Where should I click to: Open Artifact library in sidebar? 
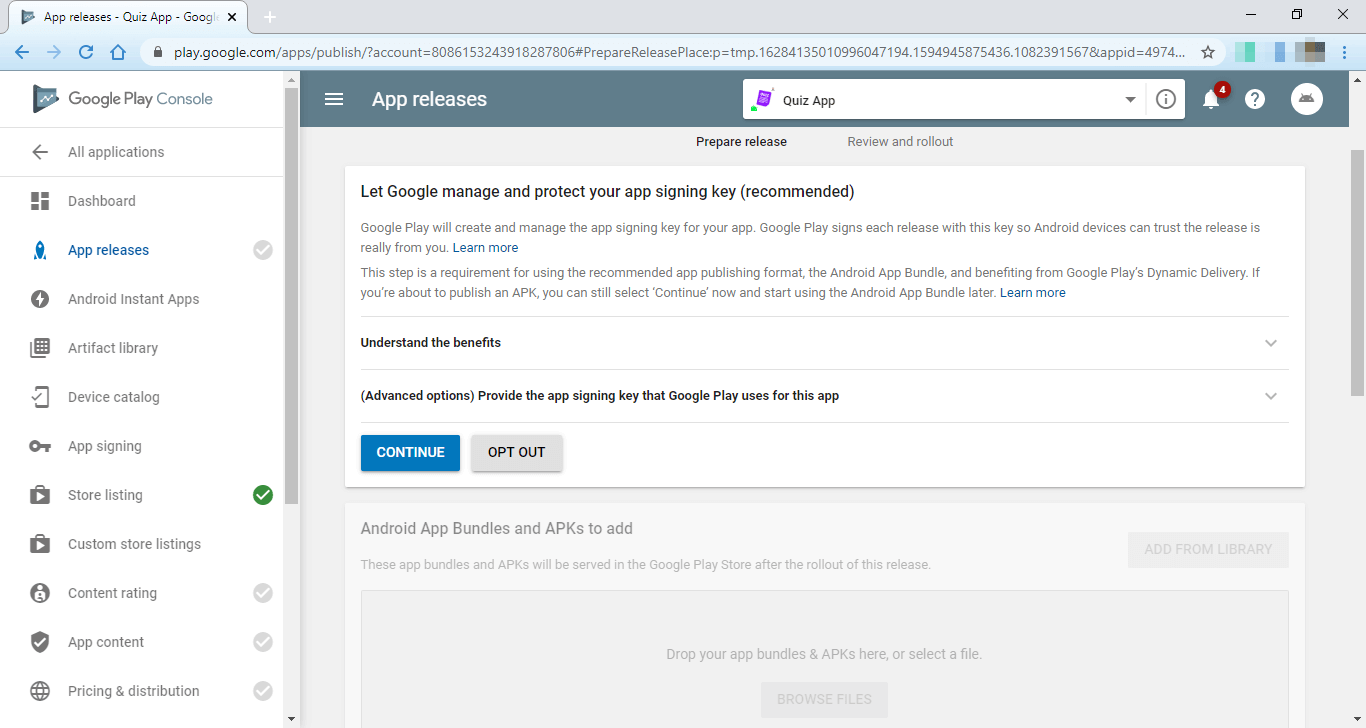[113, 348]
